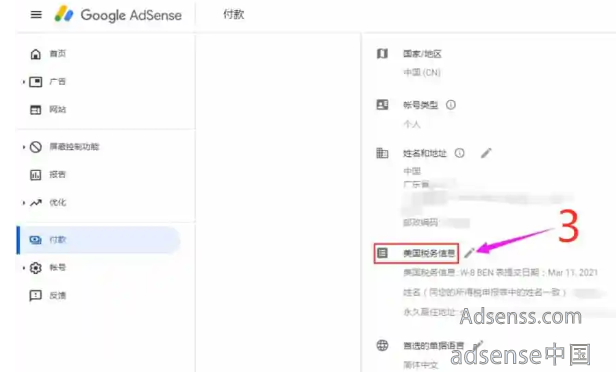Click the 优化 optimization trend icon

click(36, 203)
